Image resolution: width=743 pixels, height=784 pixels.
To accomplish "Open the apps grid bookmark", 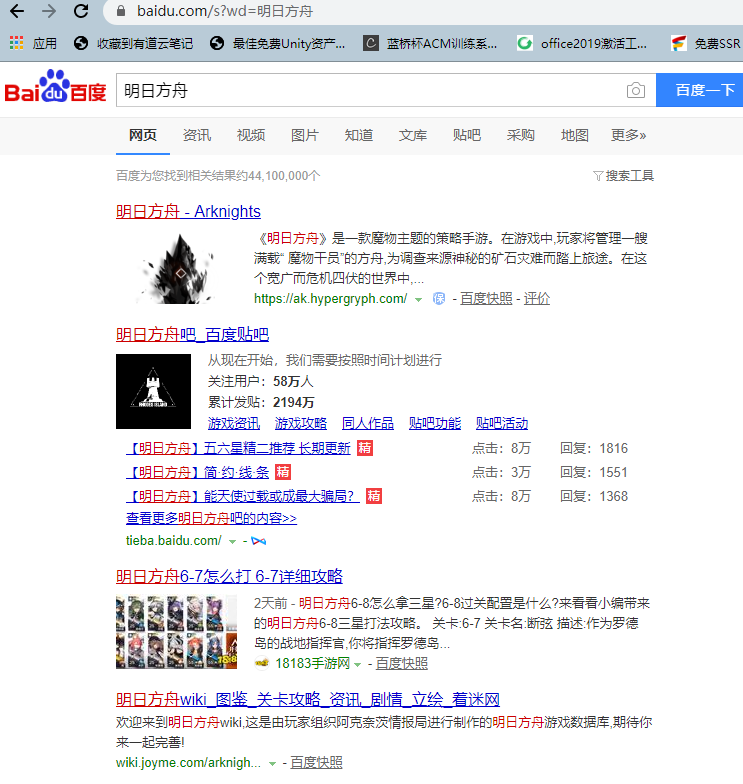I will [x=33, y=44].
